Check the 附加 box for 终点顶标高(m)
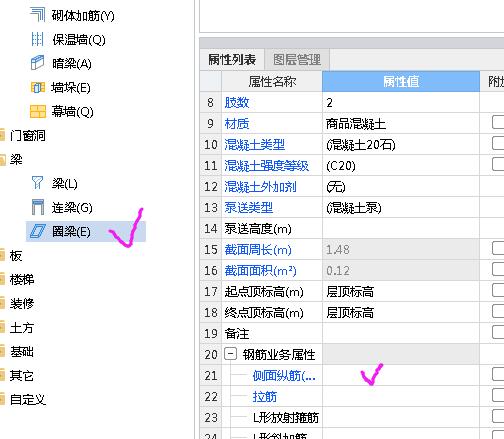Screen dimensions: 504x439 498,311
